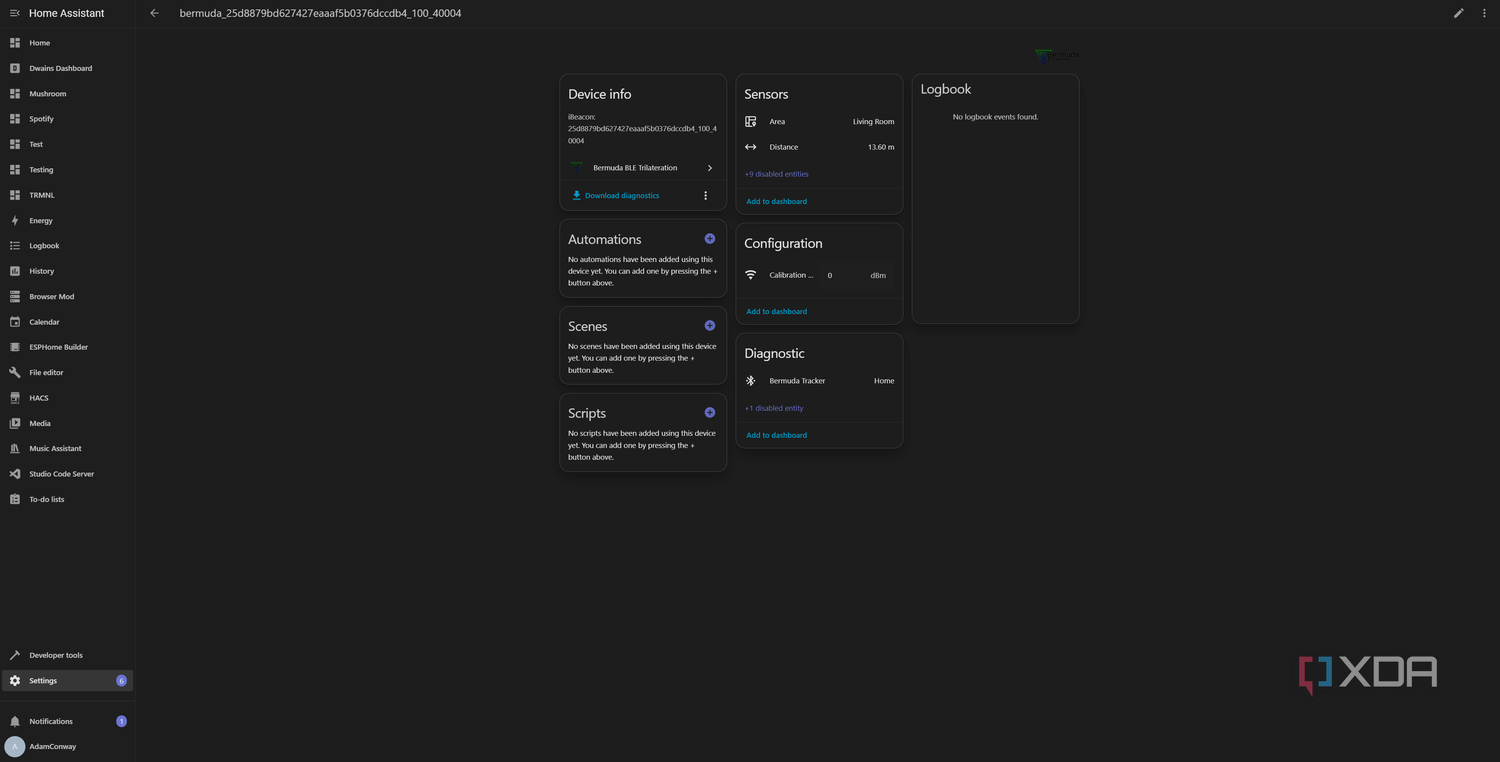Open the three-dot menu beside Download diagnostics
This screenshot has width=1500, height=762.
pyautogui.click(x=705, y=196)
